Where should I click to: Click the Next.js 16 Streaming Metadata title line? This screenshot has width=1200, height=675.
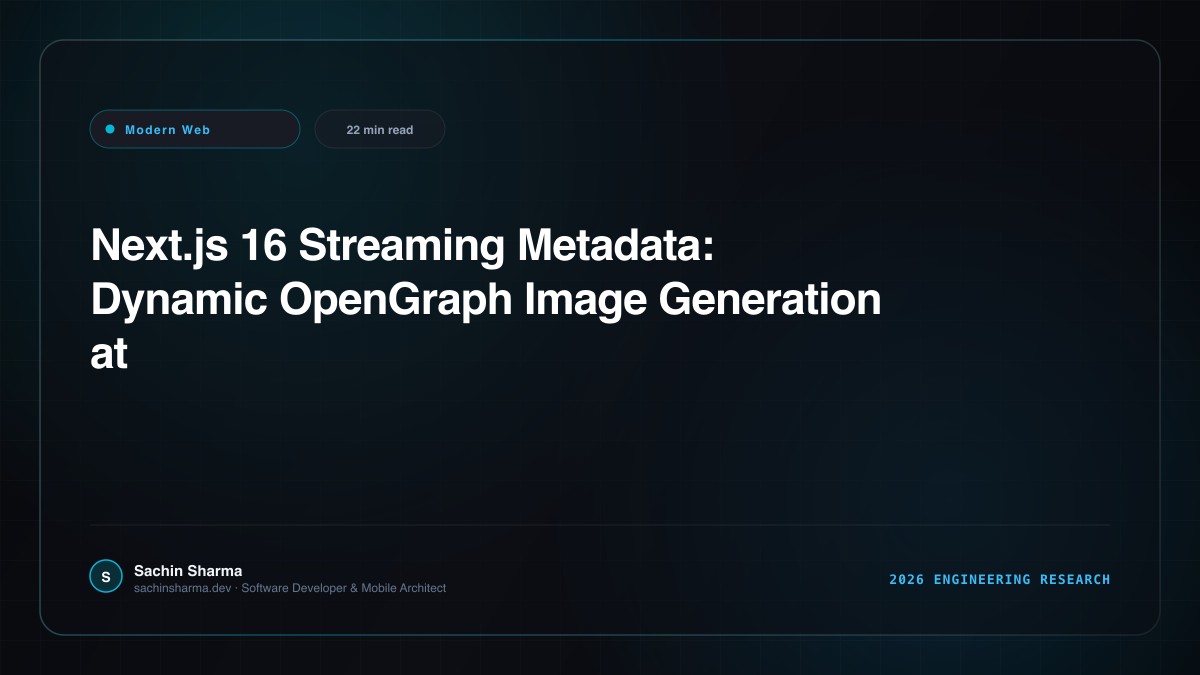click(x=402, y=247)
